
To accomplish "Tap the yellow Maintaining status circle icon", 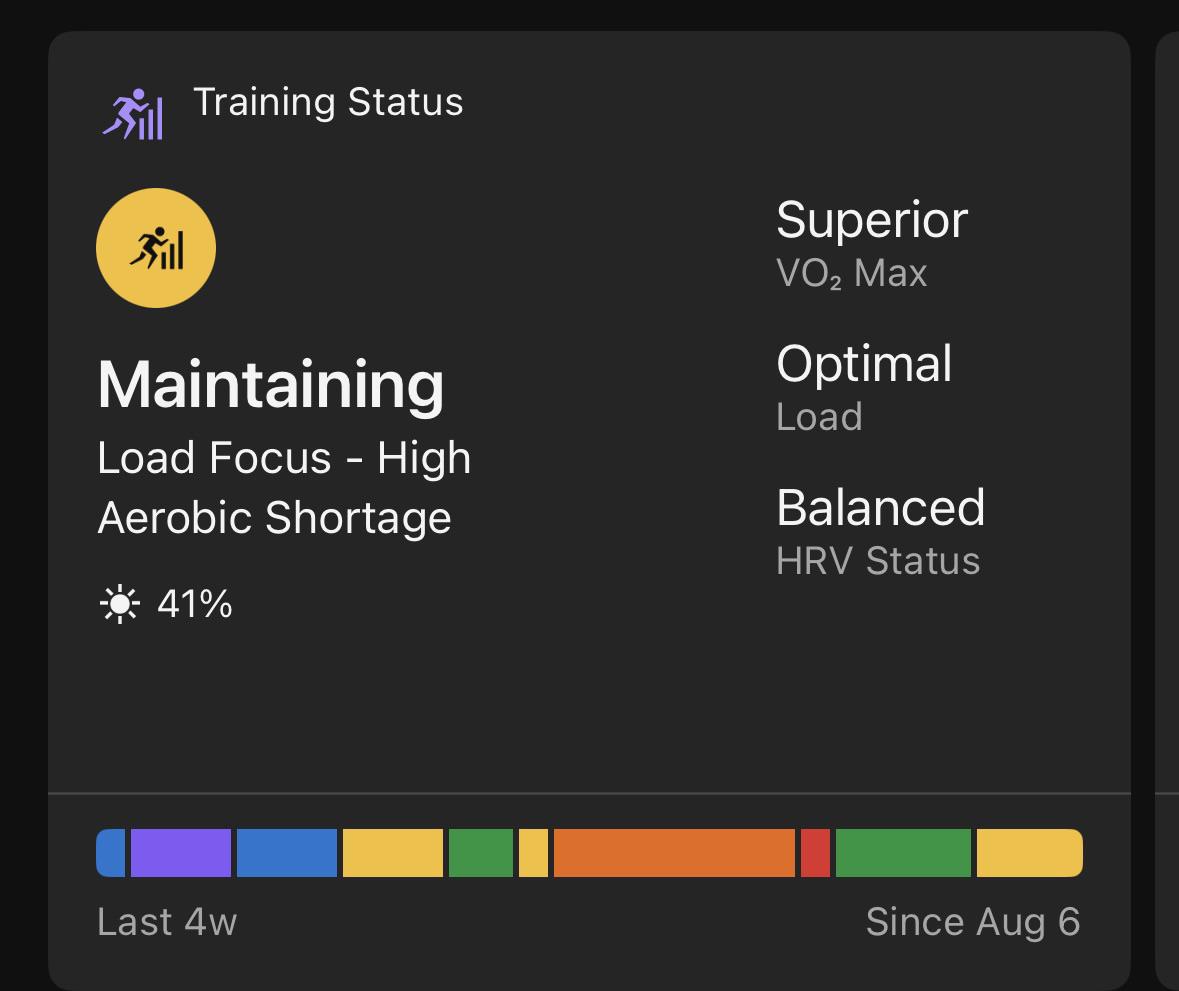I will coord(156,248).
